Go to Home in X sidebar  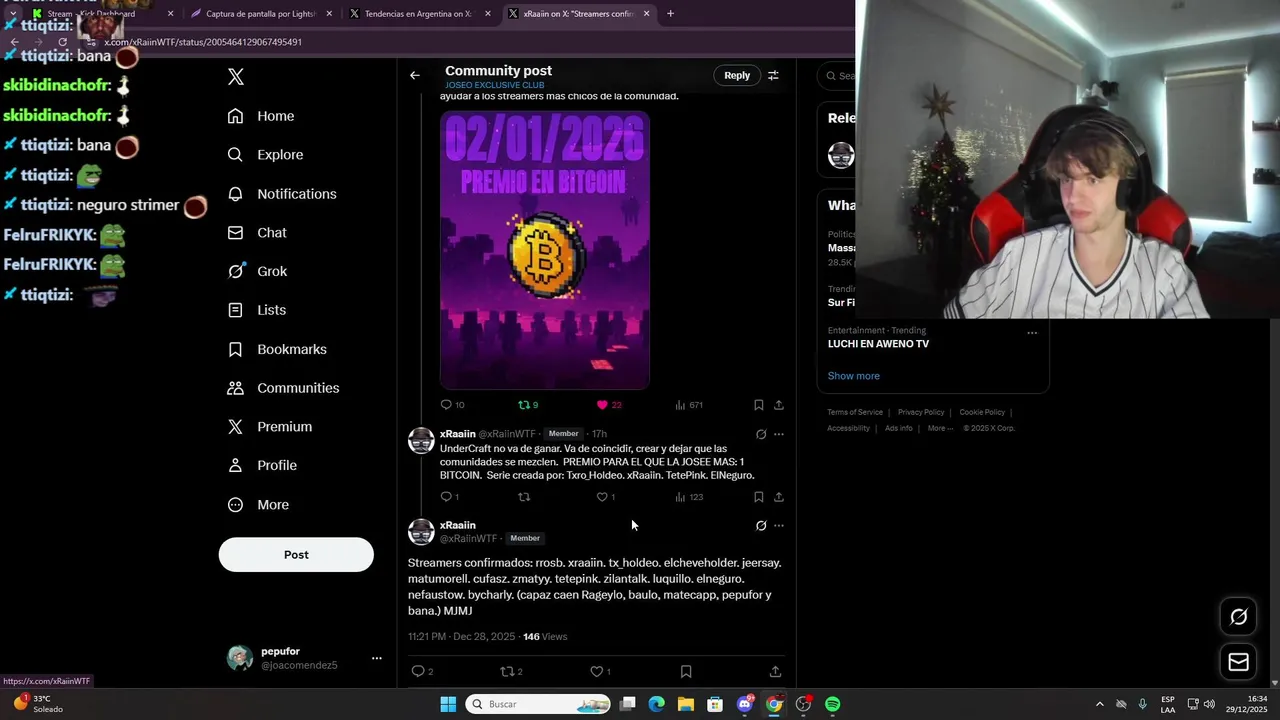[x=260, y=116]
